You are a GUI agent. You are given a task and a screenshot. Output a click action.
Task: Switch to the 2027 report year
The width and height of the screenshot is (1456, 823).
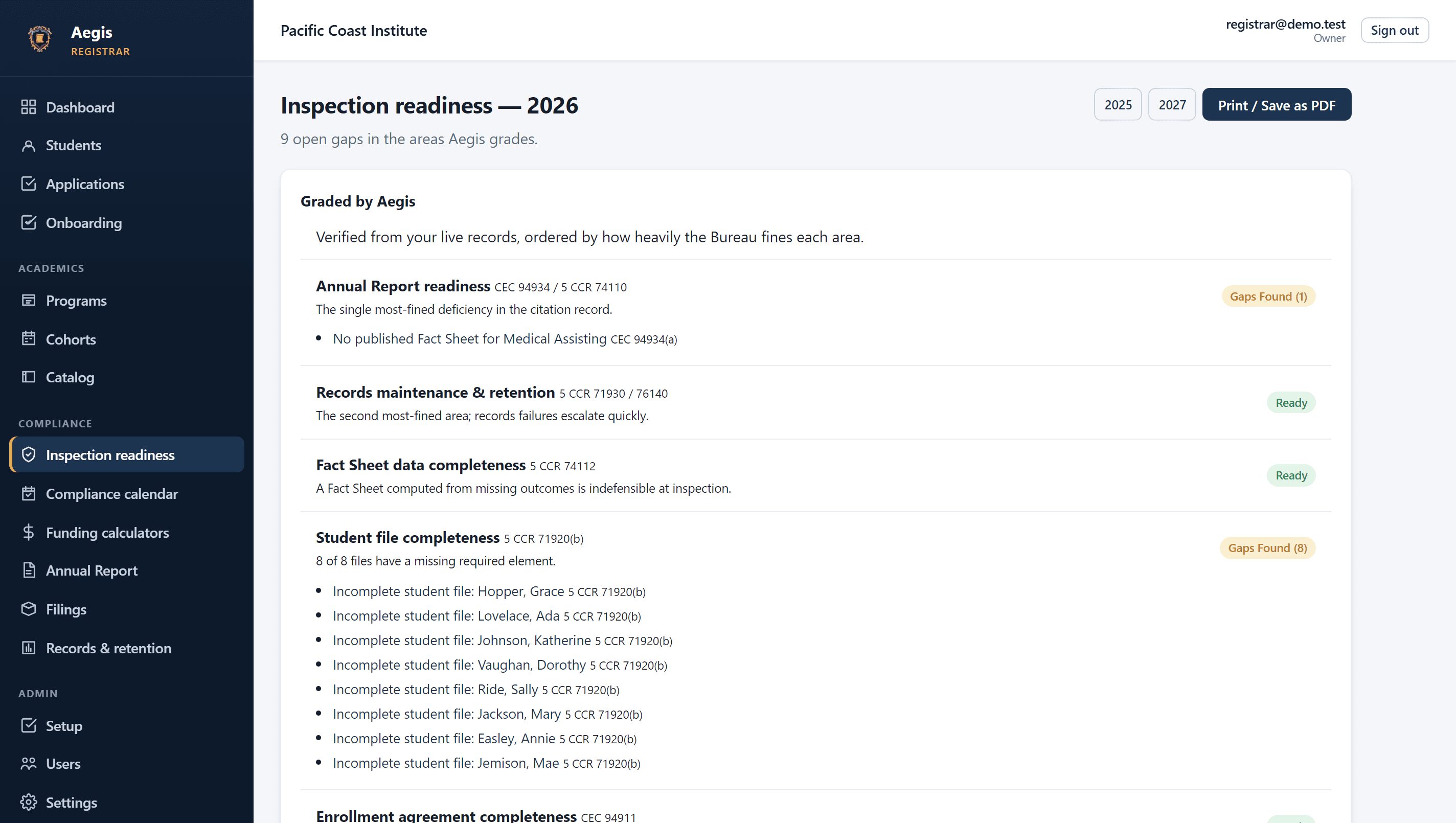[1172, 105]
